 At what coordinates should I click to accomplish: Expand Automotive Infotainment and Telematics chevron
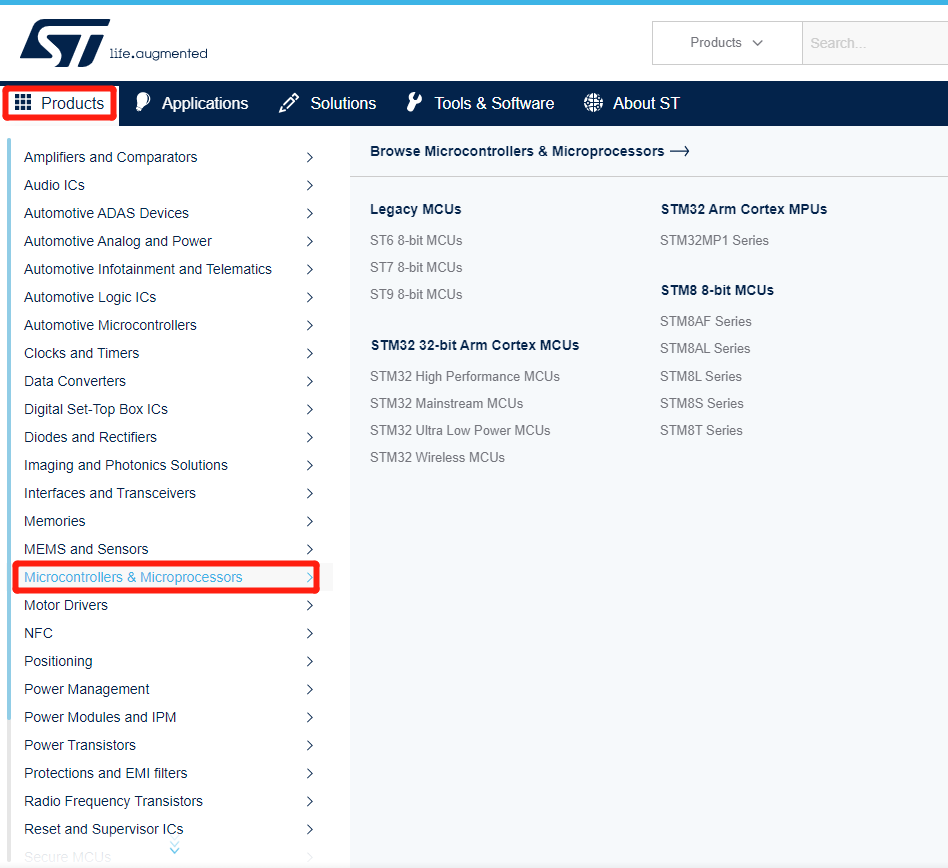[310, 269]
